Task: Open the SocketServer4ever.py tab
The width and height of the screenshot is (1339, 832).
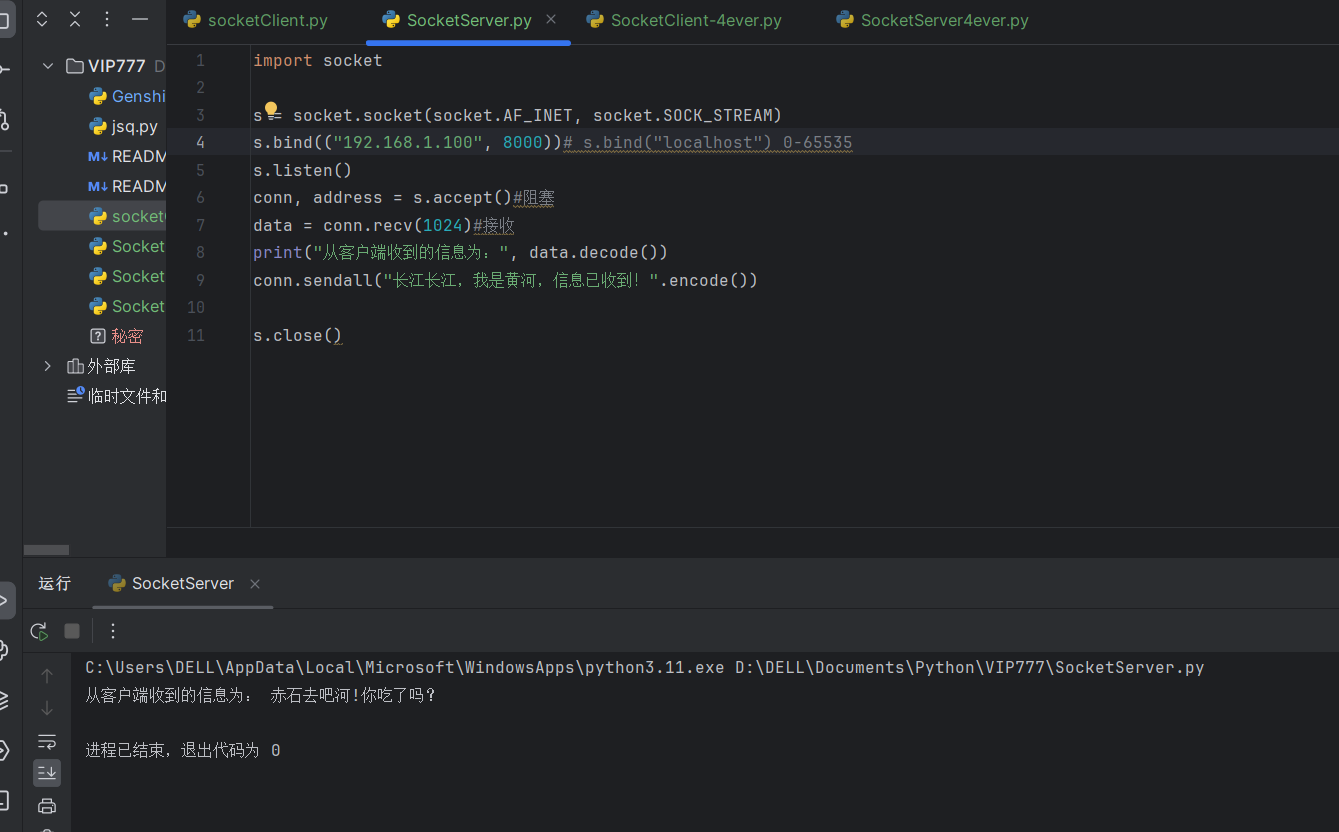Action: pyautogui.click(x=943, y=20)
